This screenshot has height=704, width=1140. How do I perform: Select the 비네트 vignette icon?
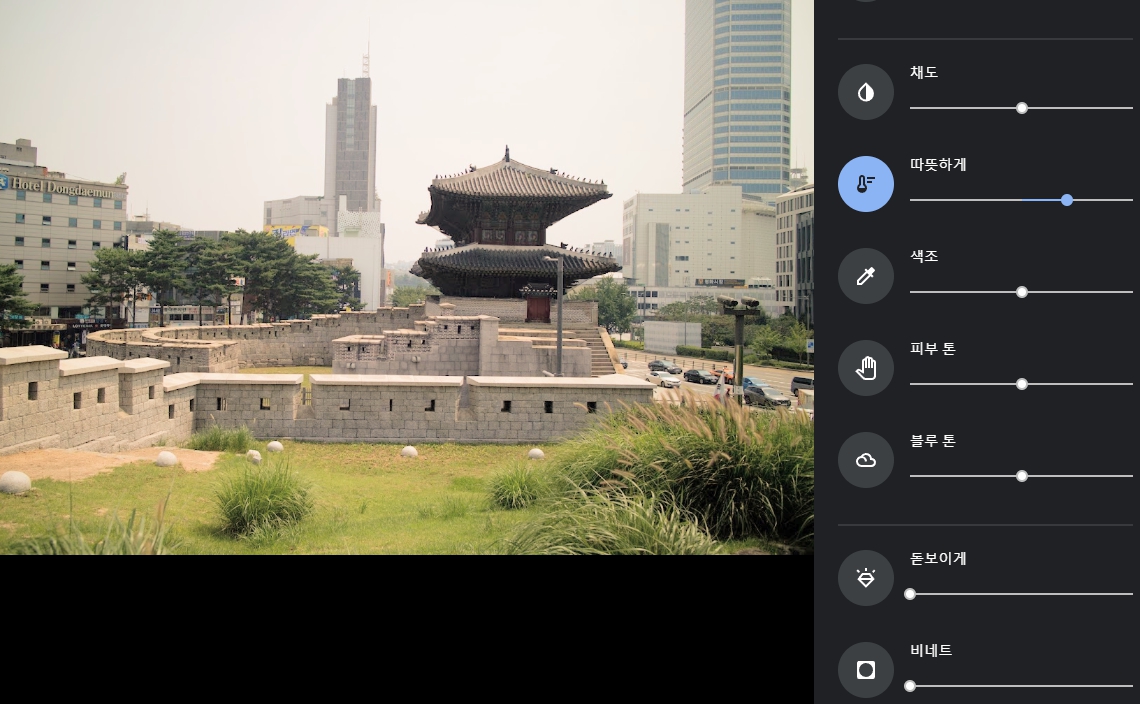(x=865, y=670)
